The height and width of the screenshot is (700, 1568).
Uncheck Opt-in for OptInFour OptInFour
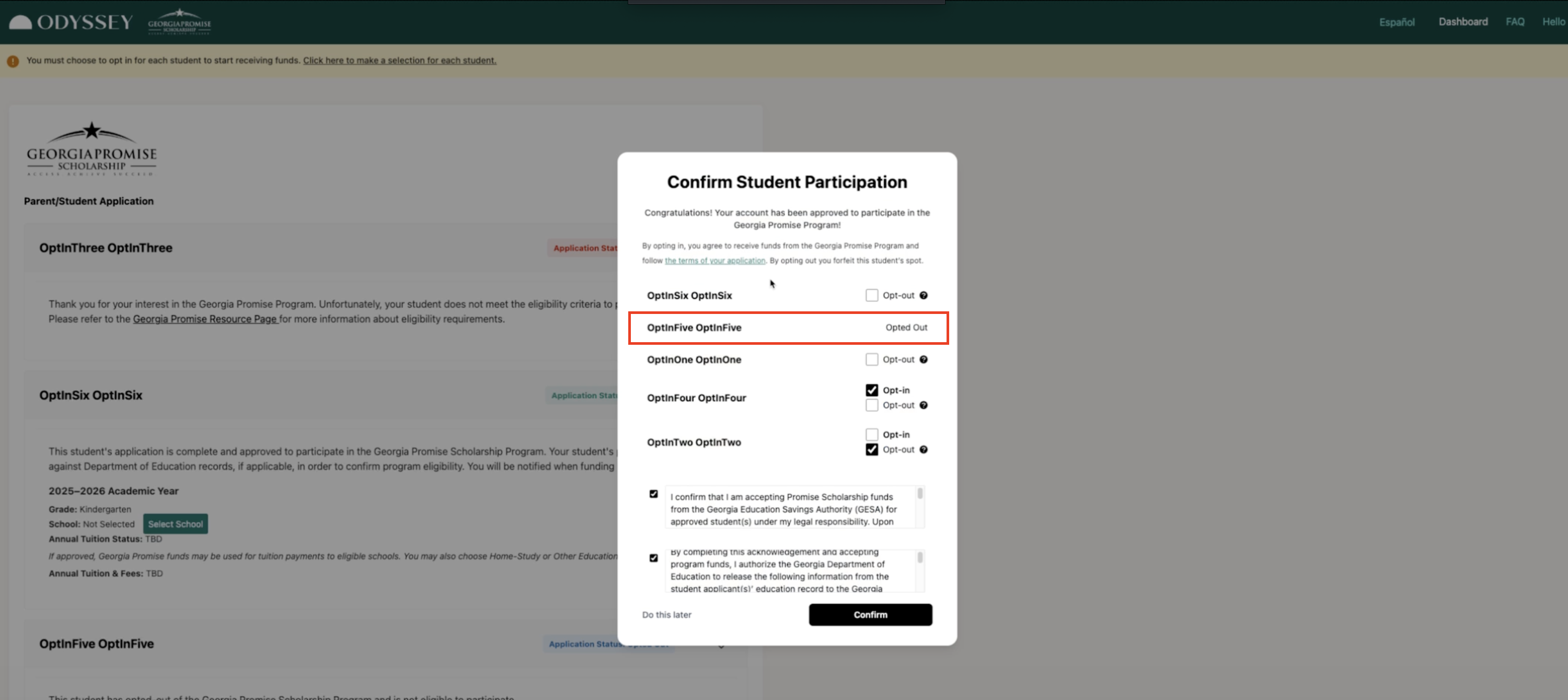872,390
